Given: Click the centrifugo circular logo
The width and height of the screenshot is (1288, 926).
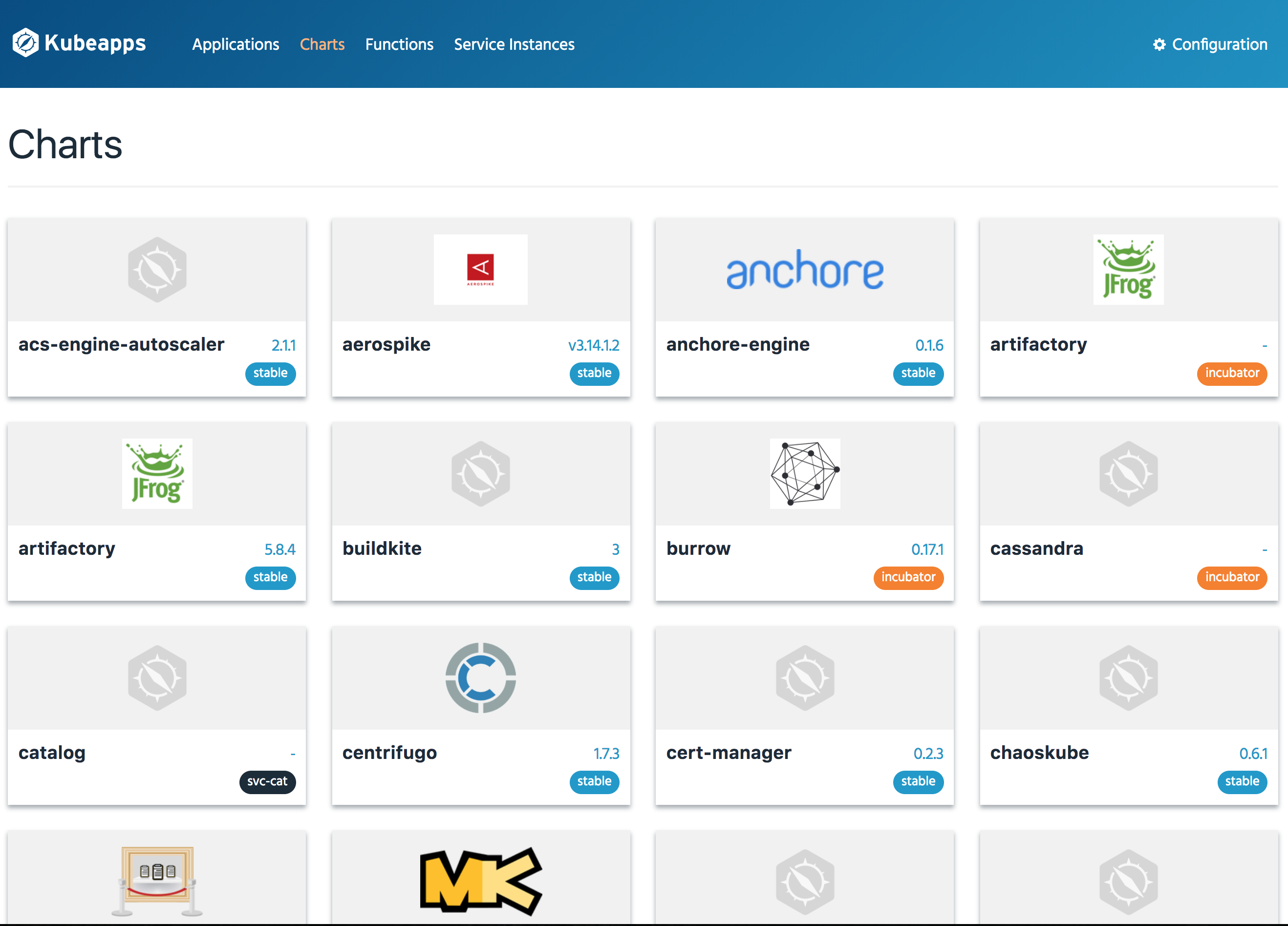Looking at the screenshot, I should (480, 677).
